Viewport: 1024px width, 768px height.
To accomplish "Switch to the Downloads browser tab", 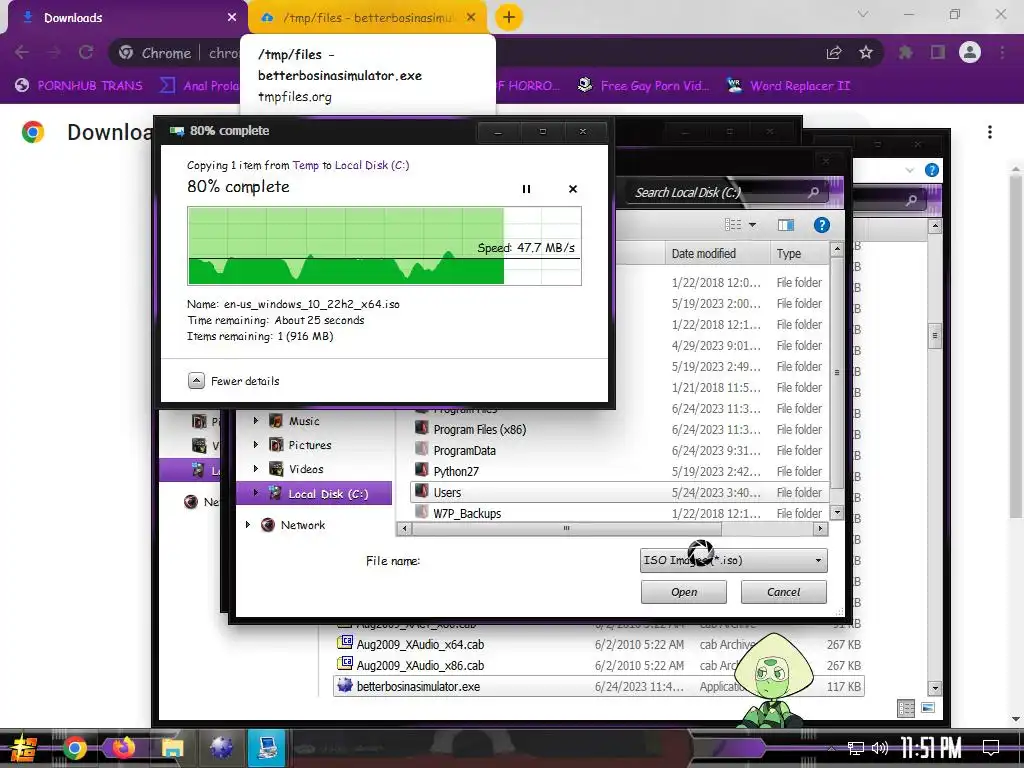I will pyautogui.click(x=127, y=18).
